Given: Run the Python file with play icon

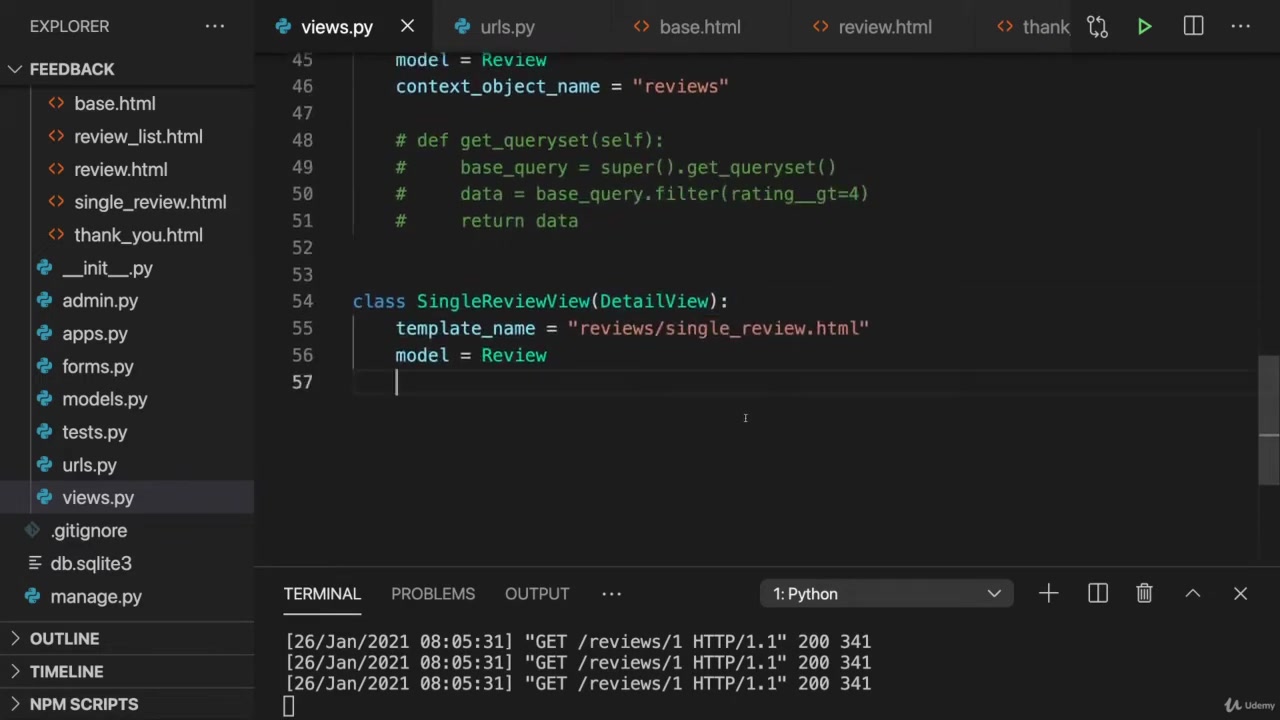Looking at the screenshot, I should (x=1144, y=27).
